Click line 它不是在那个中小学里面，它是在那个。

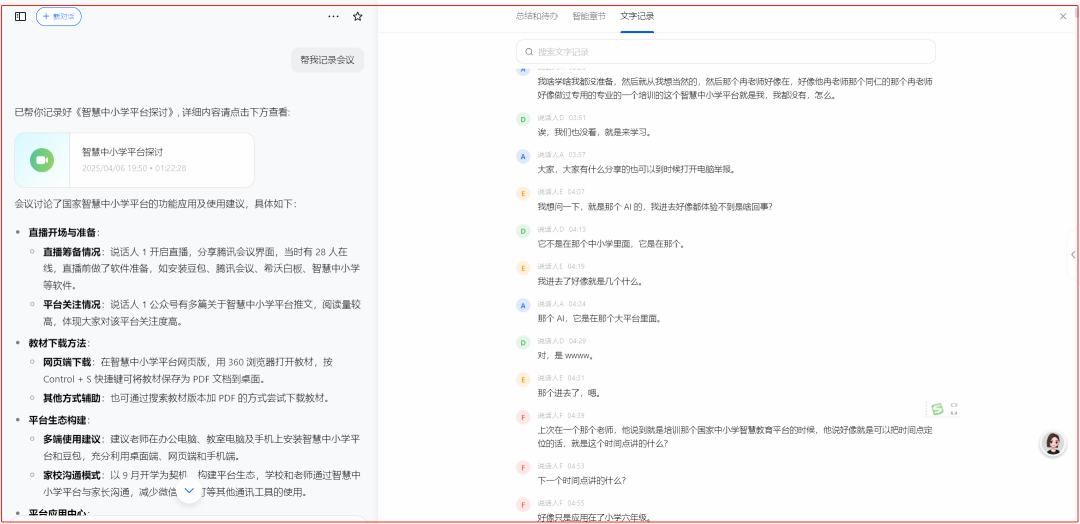[x=612, y=243]
